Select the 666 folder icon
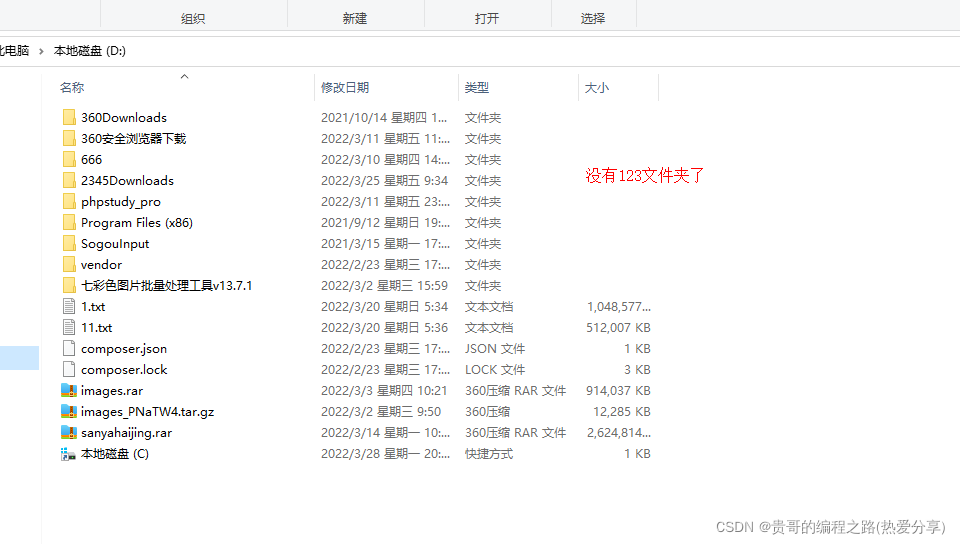The image size is (960, 544). (x=69, y=159)
